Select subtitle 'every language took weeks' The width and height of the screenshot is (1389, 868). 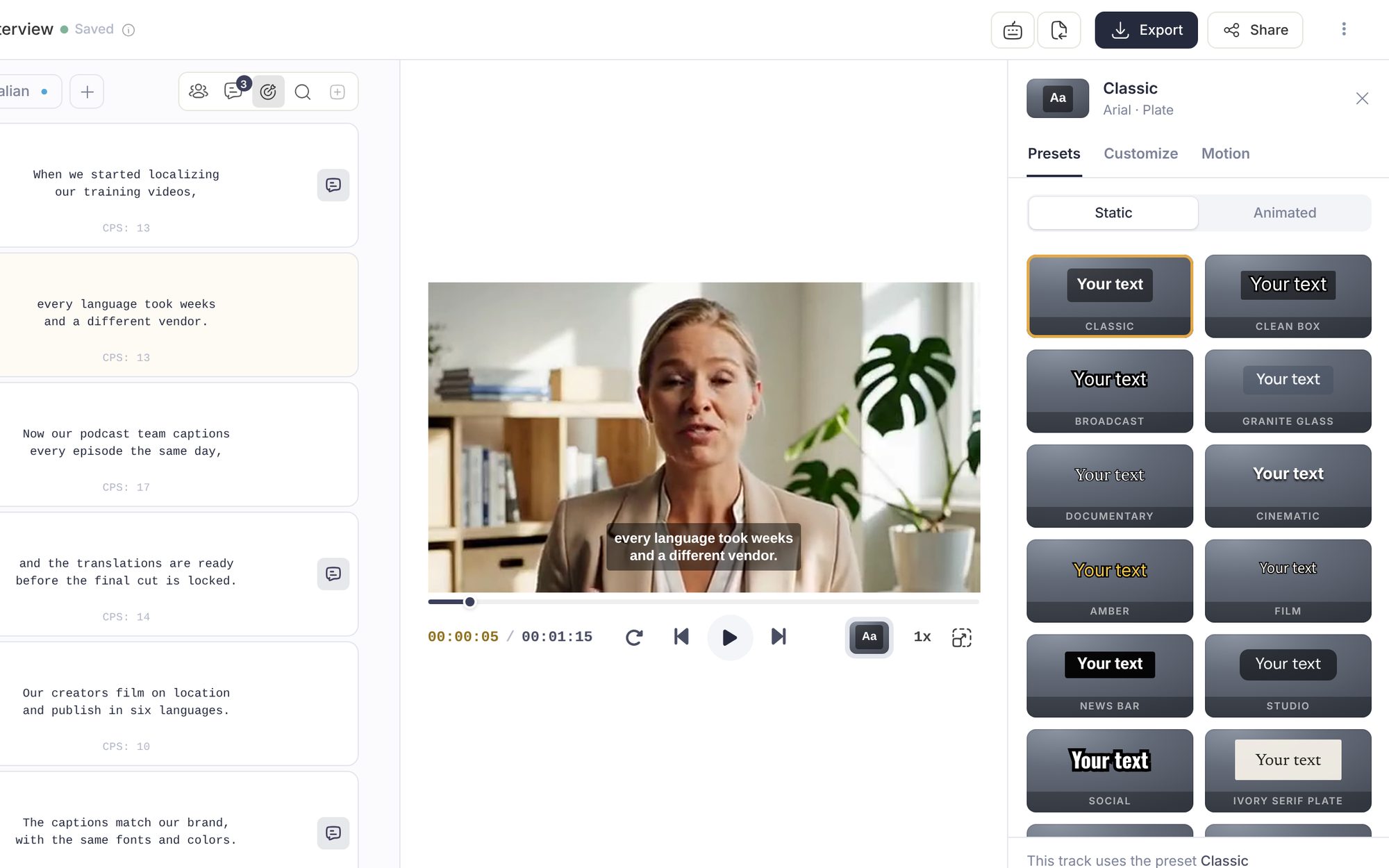(x=178, y=315)
